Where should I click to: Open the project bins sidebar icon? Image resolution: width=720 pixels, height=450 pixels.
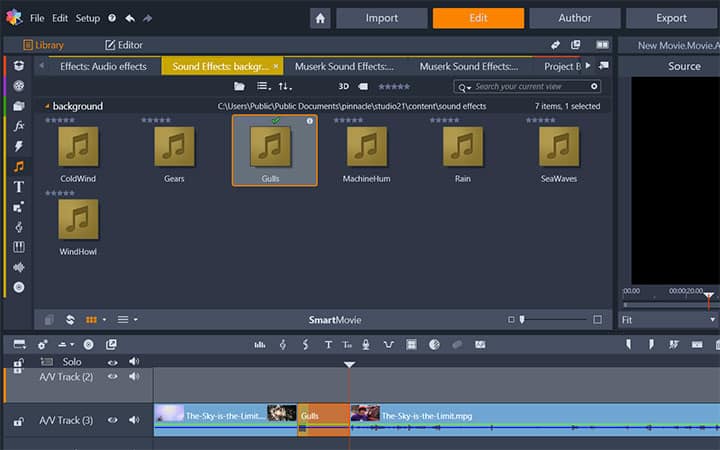coord(19,65)
